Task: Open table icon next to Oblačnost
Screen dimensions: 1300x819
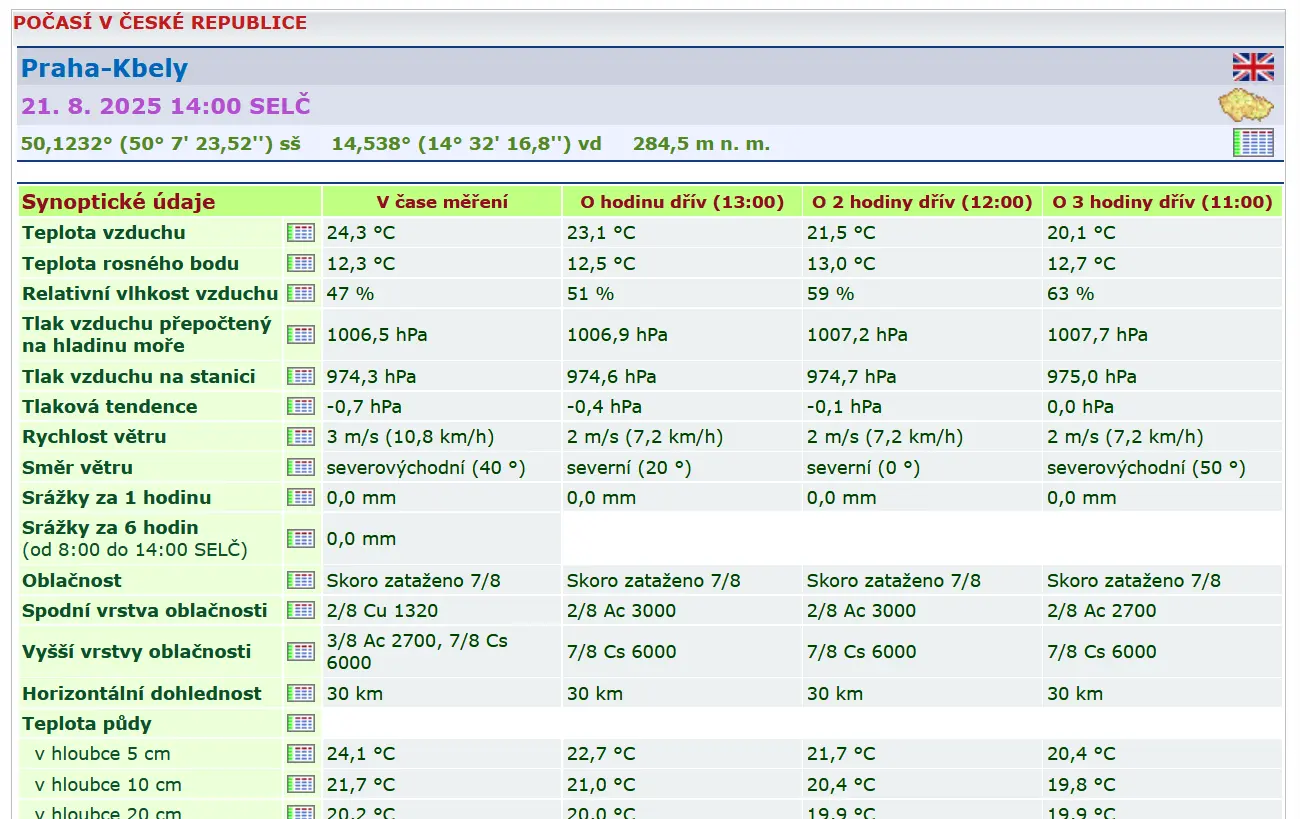Action: click(x=300, y=580)
